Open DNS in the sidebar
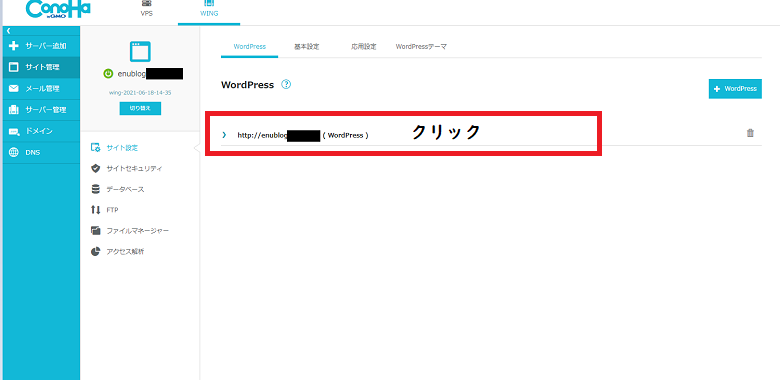This screenshot has width=780, height=380. pyautogui.click(x=40, y=152)
